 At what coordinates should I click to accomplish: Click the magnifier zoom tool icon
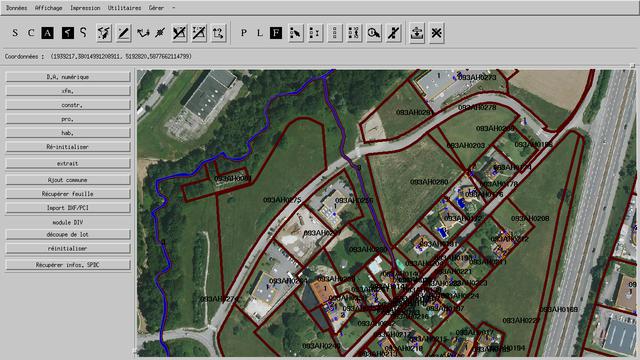point(374,33)
